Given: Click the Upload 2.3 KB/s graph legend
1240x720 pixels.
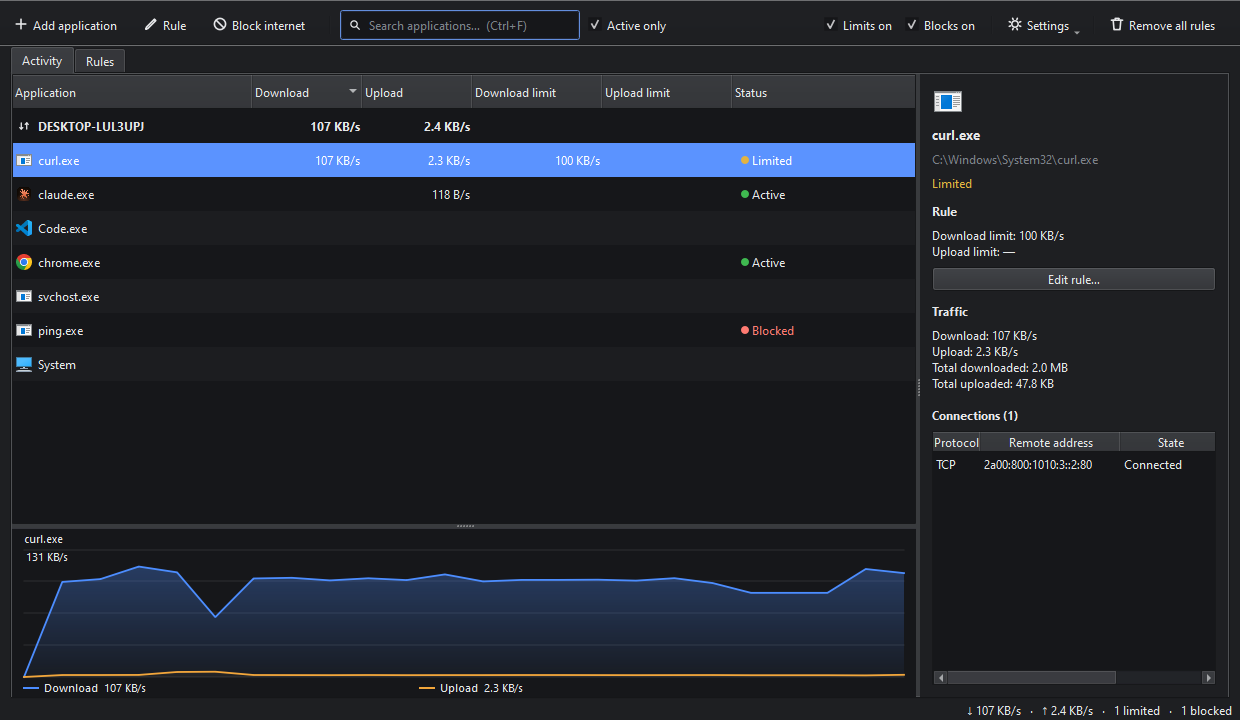Looking at the screenshot, I should click(470, 688).
